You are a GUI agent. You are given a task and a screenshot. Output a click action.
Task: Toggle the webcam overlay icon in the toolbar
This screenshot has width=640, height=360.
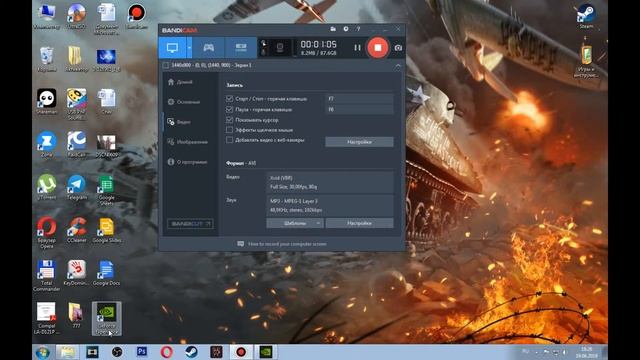coord(280,48)
